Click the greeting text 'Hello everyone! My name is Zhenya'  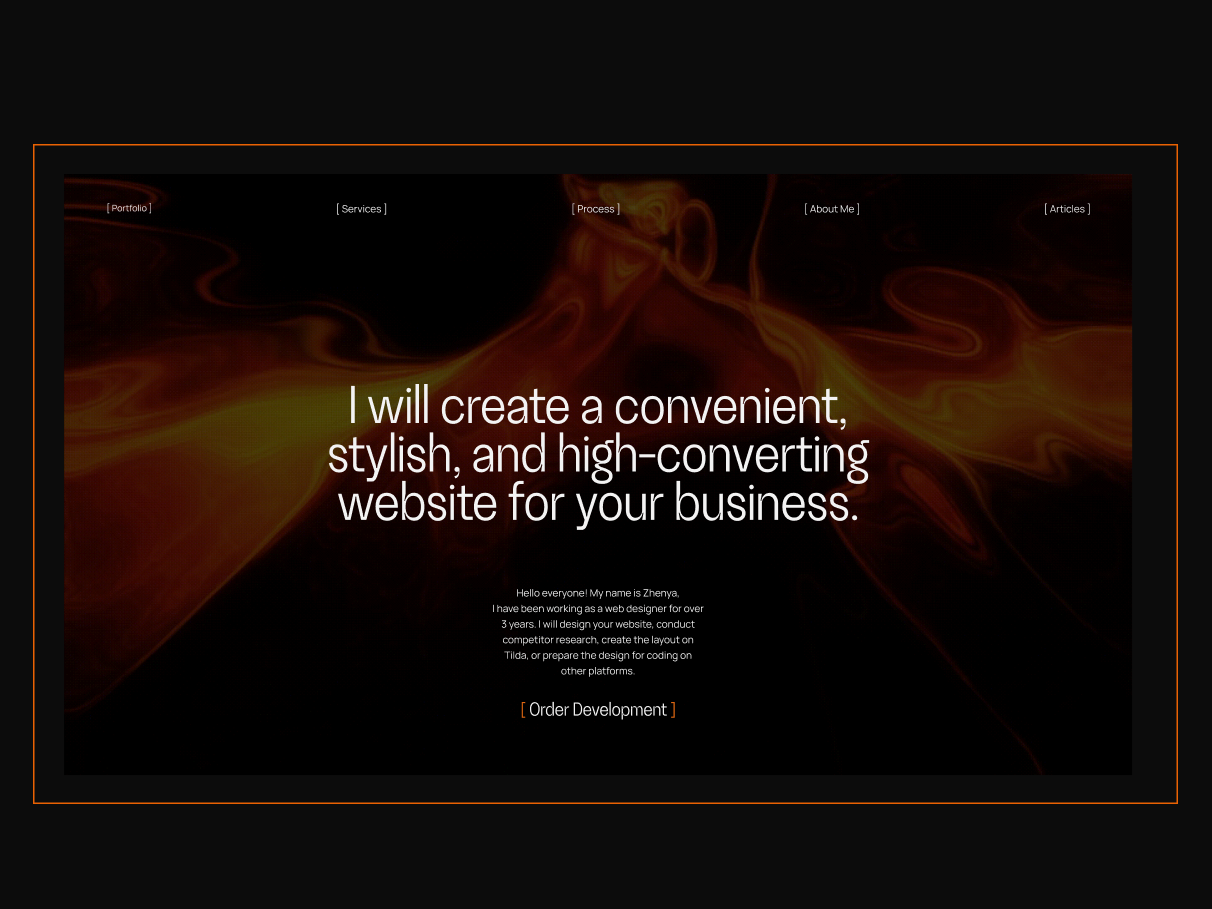coord(598,592)
